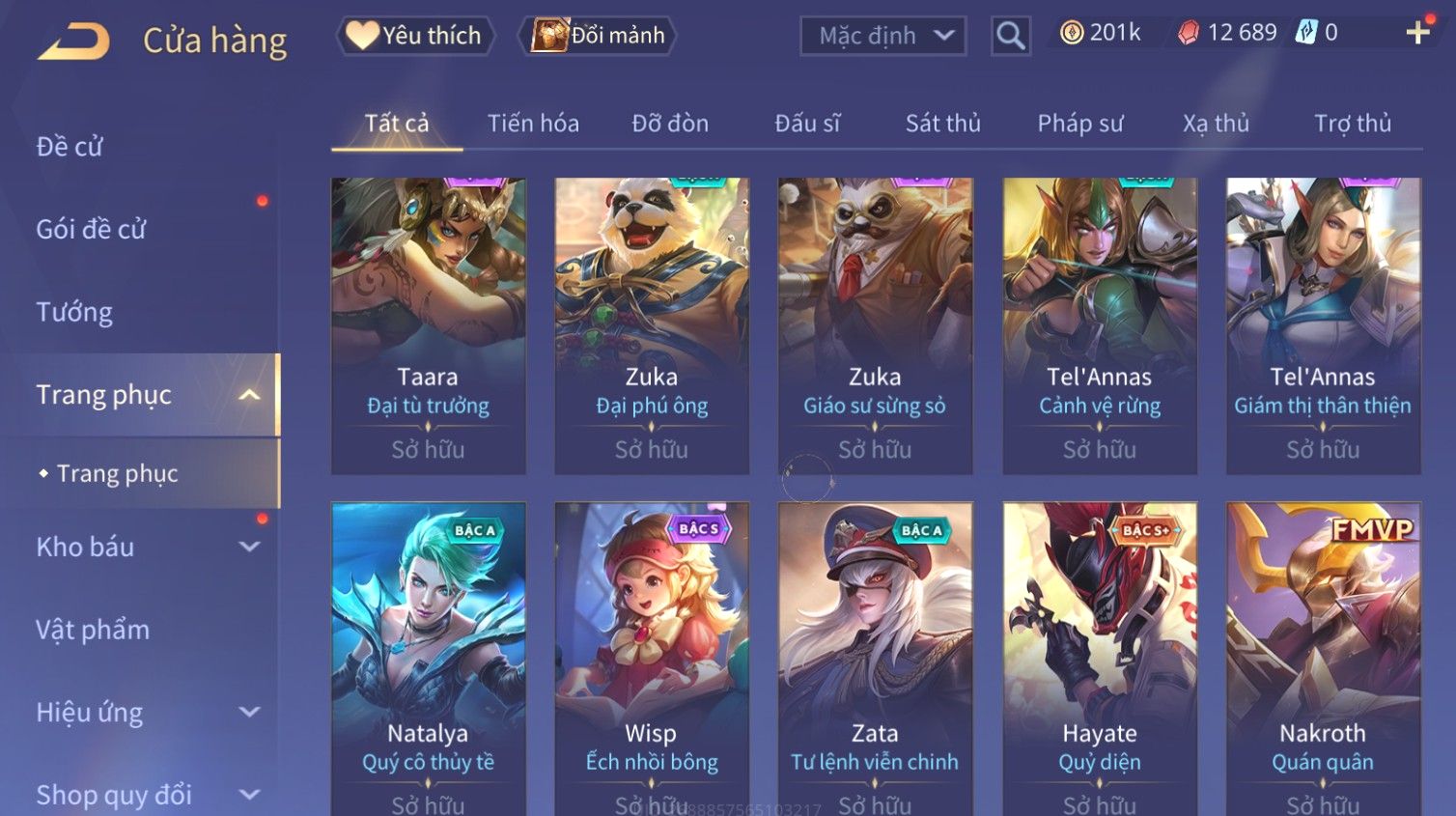Screen dimensions: 1456x816
Task: Expand the Kho báu sidebar section
Action: coord(249,547)
